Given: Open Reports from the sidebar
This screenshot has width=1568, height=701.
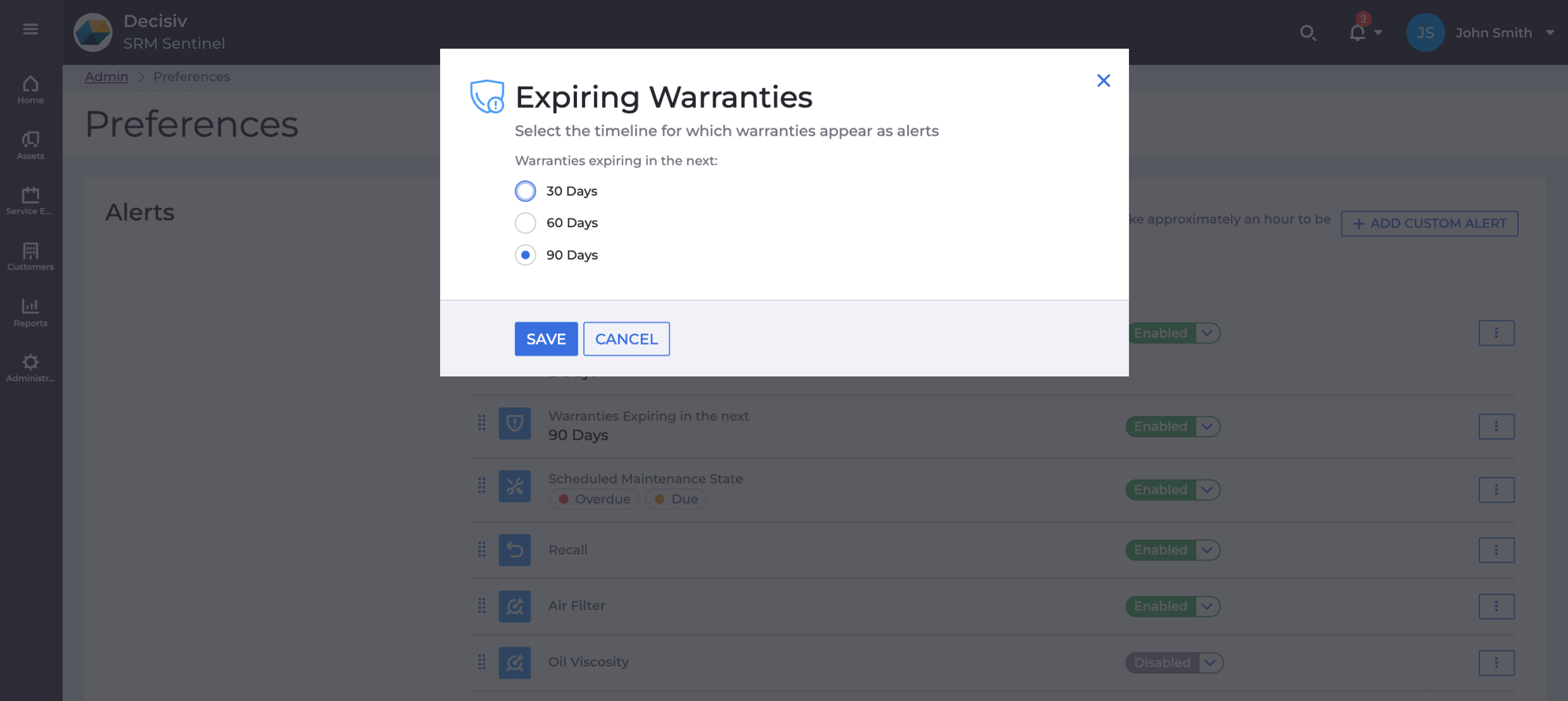Looking at the screenshot, I should coord(30,312).
